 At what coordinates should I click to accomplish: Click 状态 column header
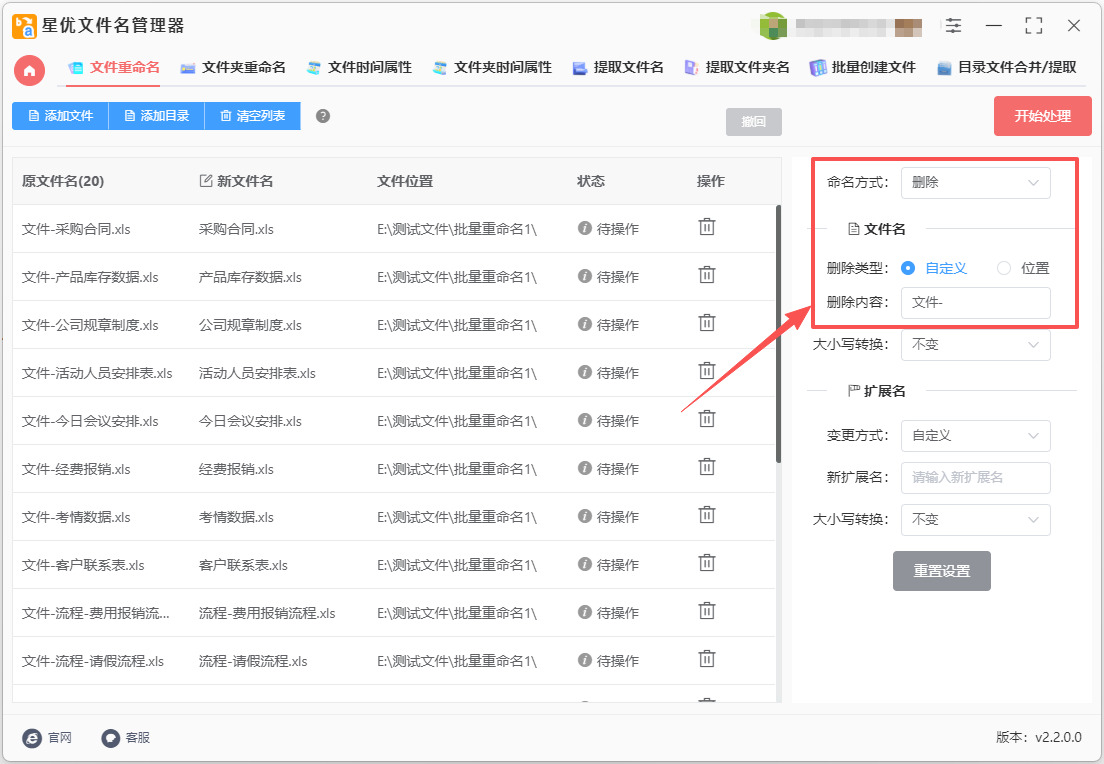pos(591,181)
